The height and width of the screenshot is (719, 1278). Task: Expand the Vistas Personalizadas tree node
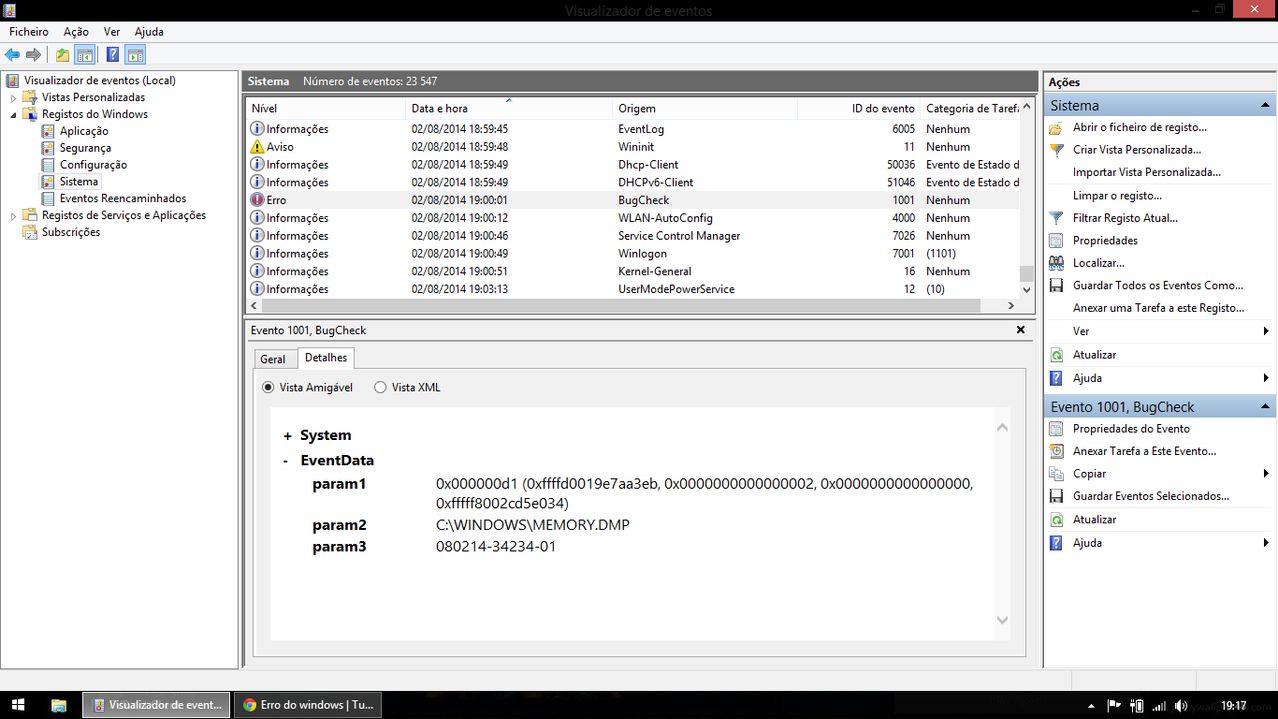(14, 98)
